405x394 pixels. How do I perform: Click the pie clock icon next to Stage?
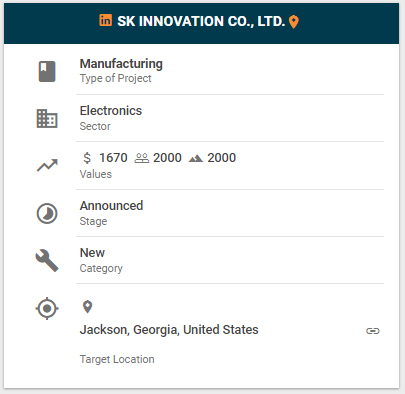47,213
